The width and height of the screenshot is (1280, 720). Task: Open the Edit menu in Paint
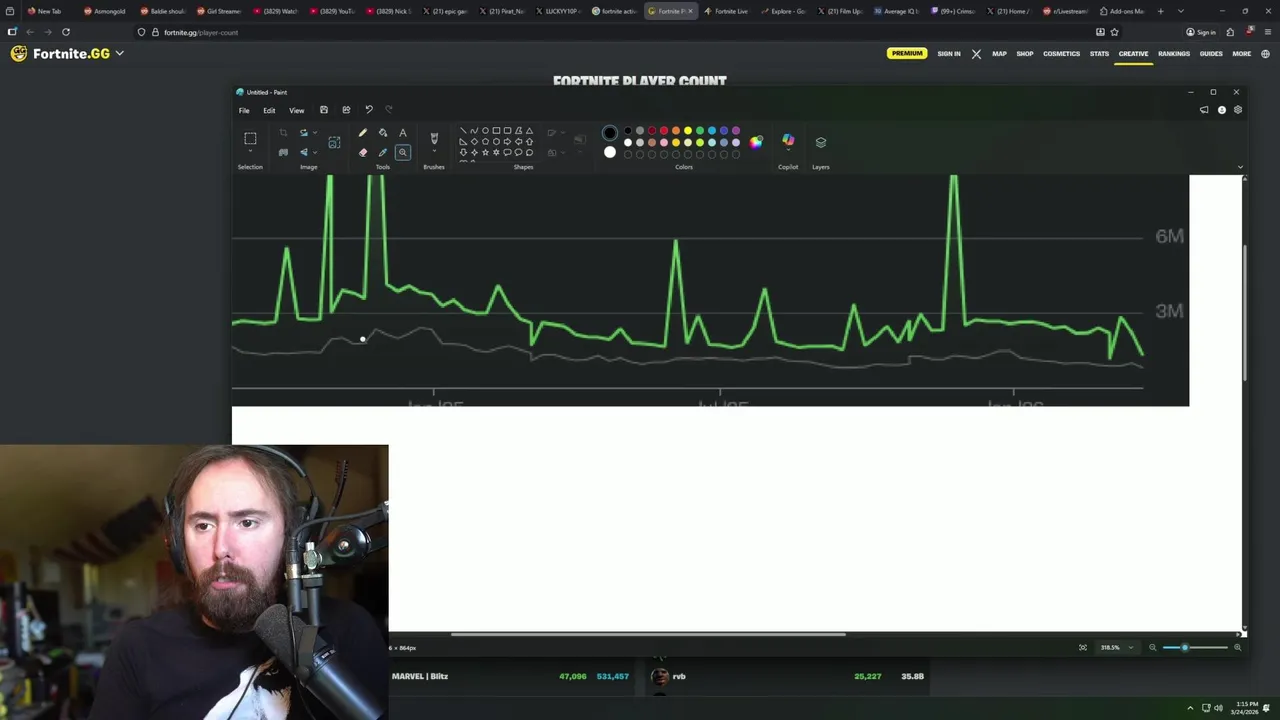tap(269, 110)
